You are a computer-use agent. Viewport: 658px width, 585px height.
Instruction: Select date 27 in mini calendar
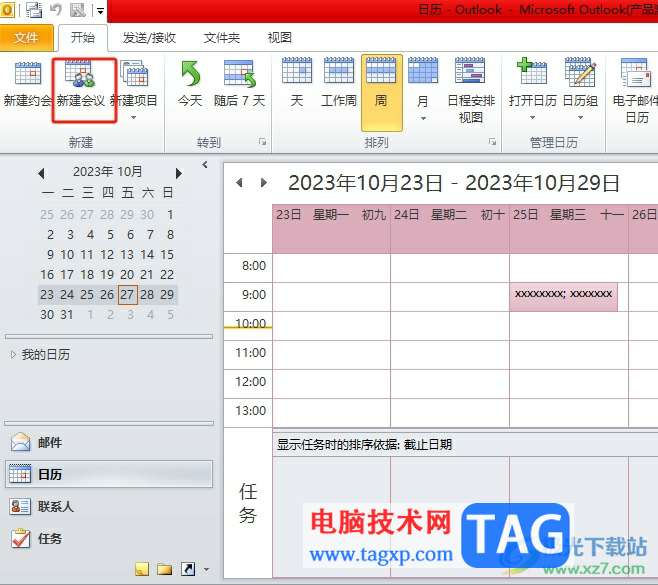tap(127, 295)
